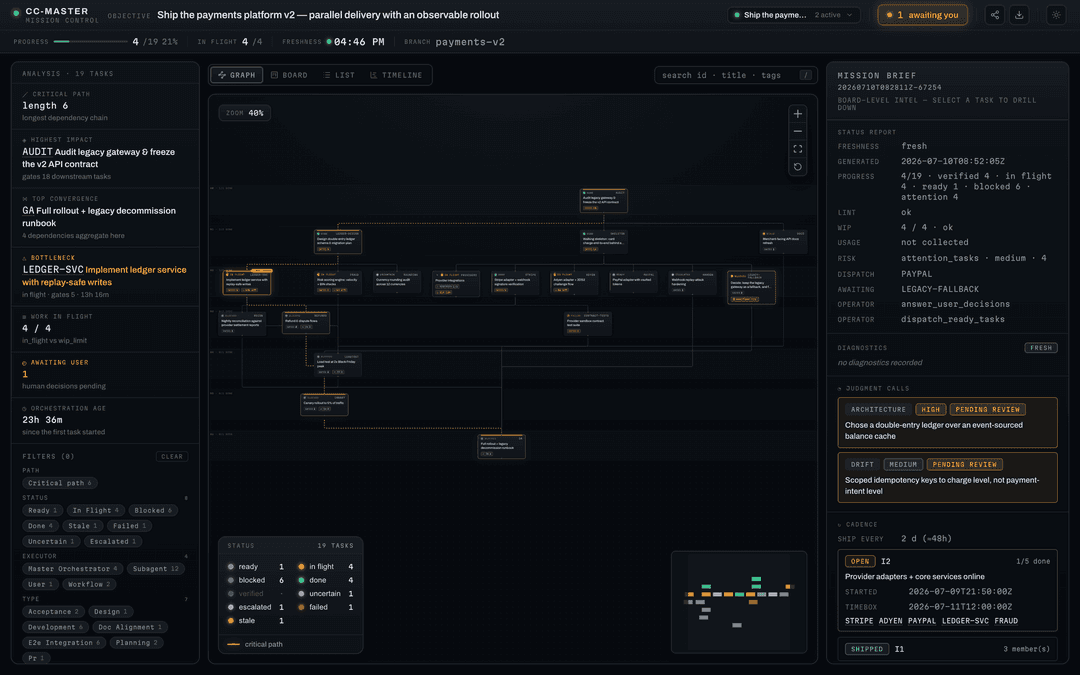Switch to the List view tab
Image resolution: width=1080 pixels, height=675 pixels.
click(x=339, y=75)
